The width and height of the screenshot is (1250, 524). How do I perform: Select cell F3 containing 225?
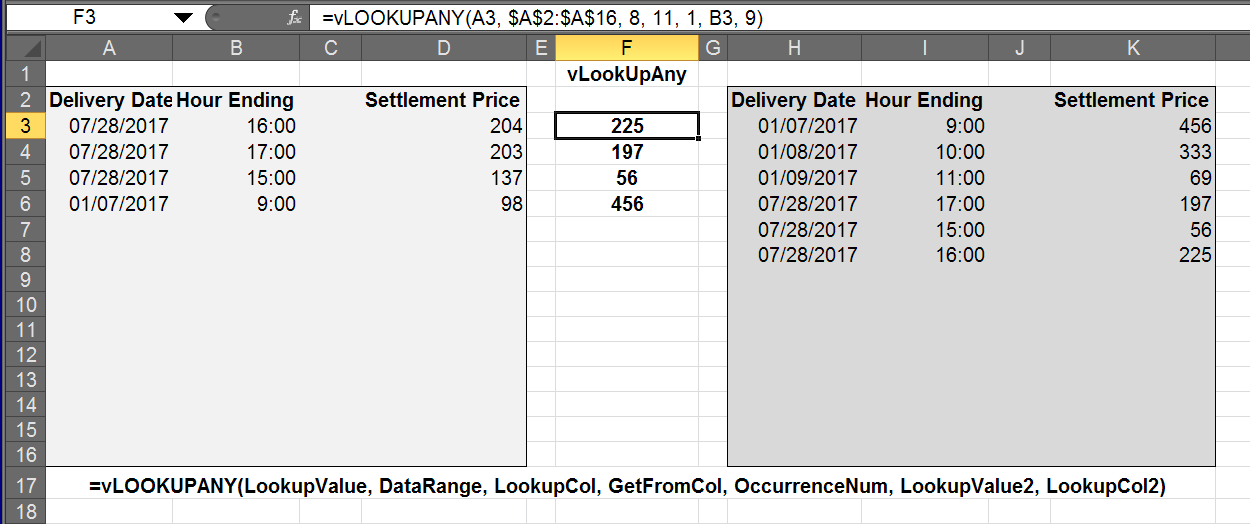(x=627, y=126)
